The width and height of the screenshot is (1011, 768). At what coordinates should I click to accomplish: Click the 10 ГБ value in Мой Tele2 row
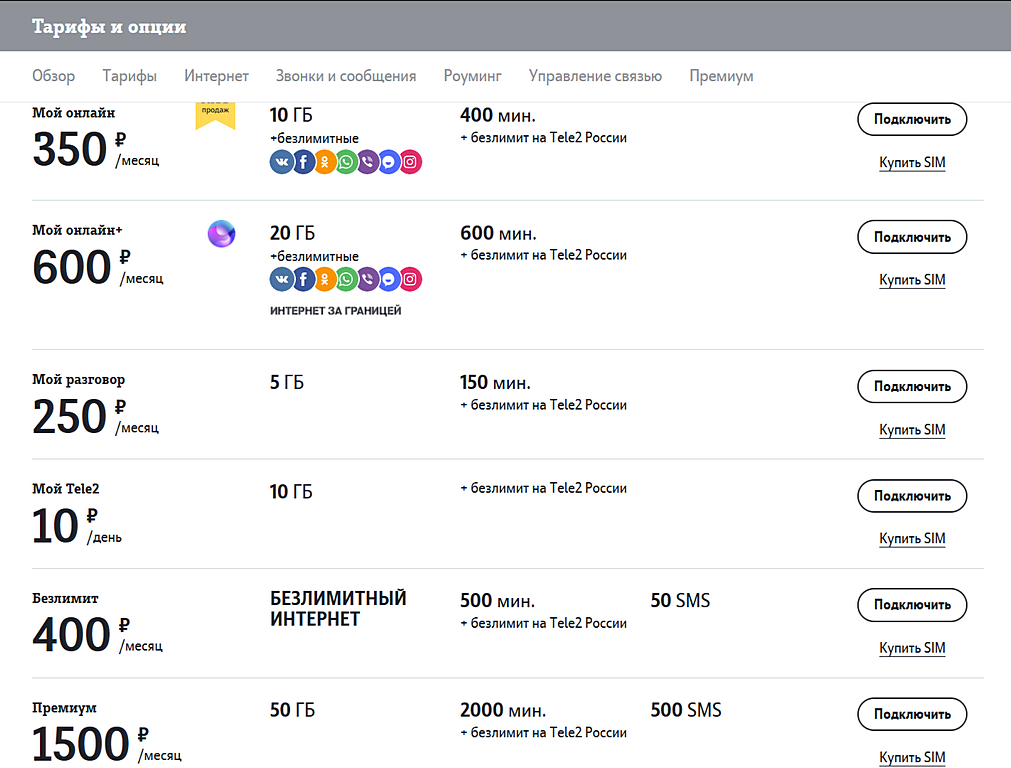(x=291, y=492)
